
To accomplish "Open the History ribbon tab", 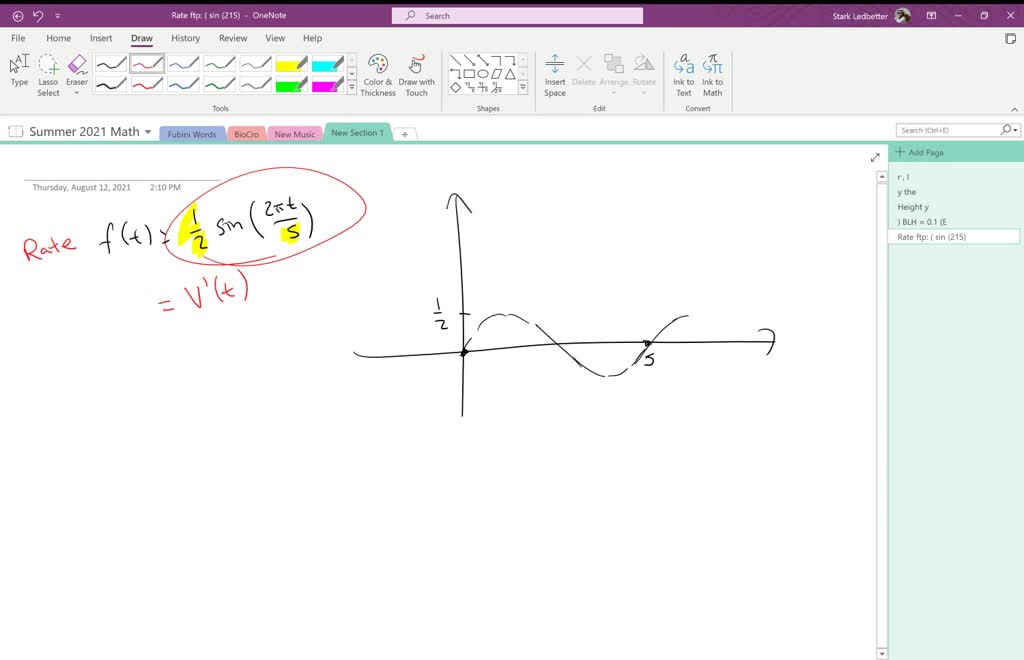I will [x=185, y=38].
